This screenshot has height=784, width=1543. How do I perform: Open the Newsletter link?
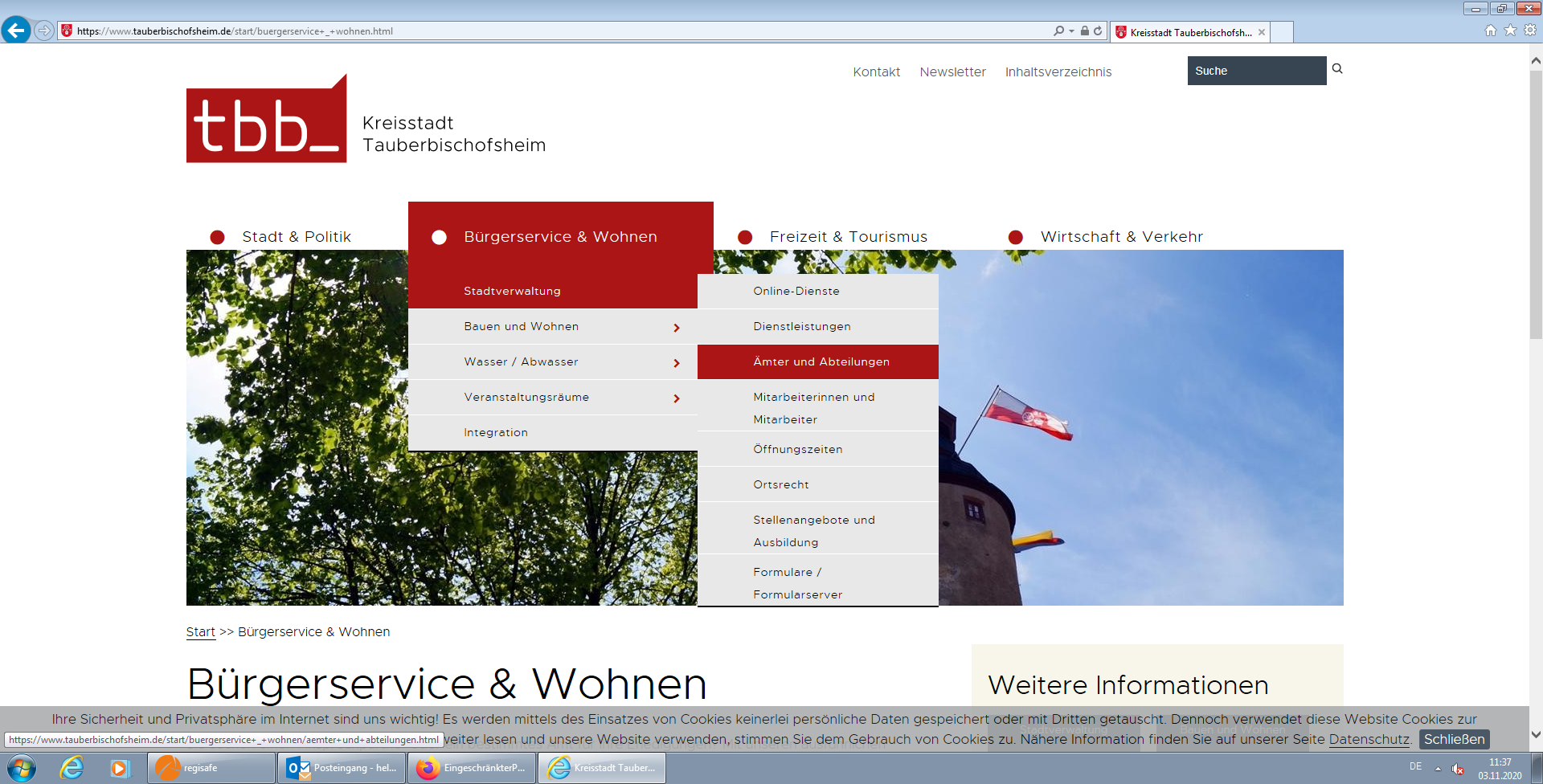(952, 71)
